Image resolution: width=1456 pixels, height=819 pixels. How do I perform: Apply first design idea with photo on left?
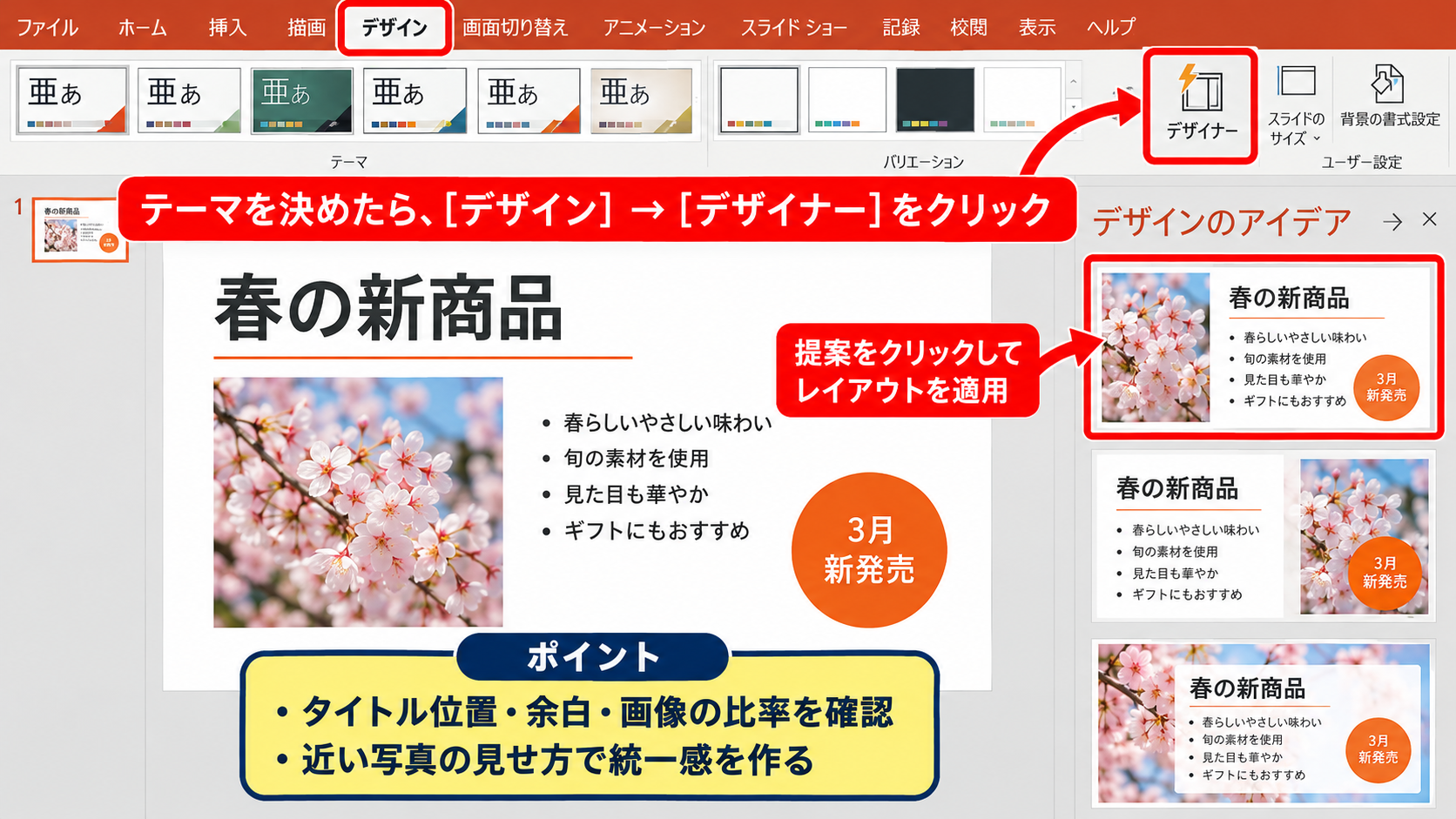1263,346
